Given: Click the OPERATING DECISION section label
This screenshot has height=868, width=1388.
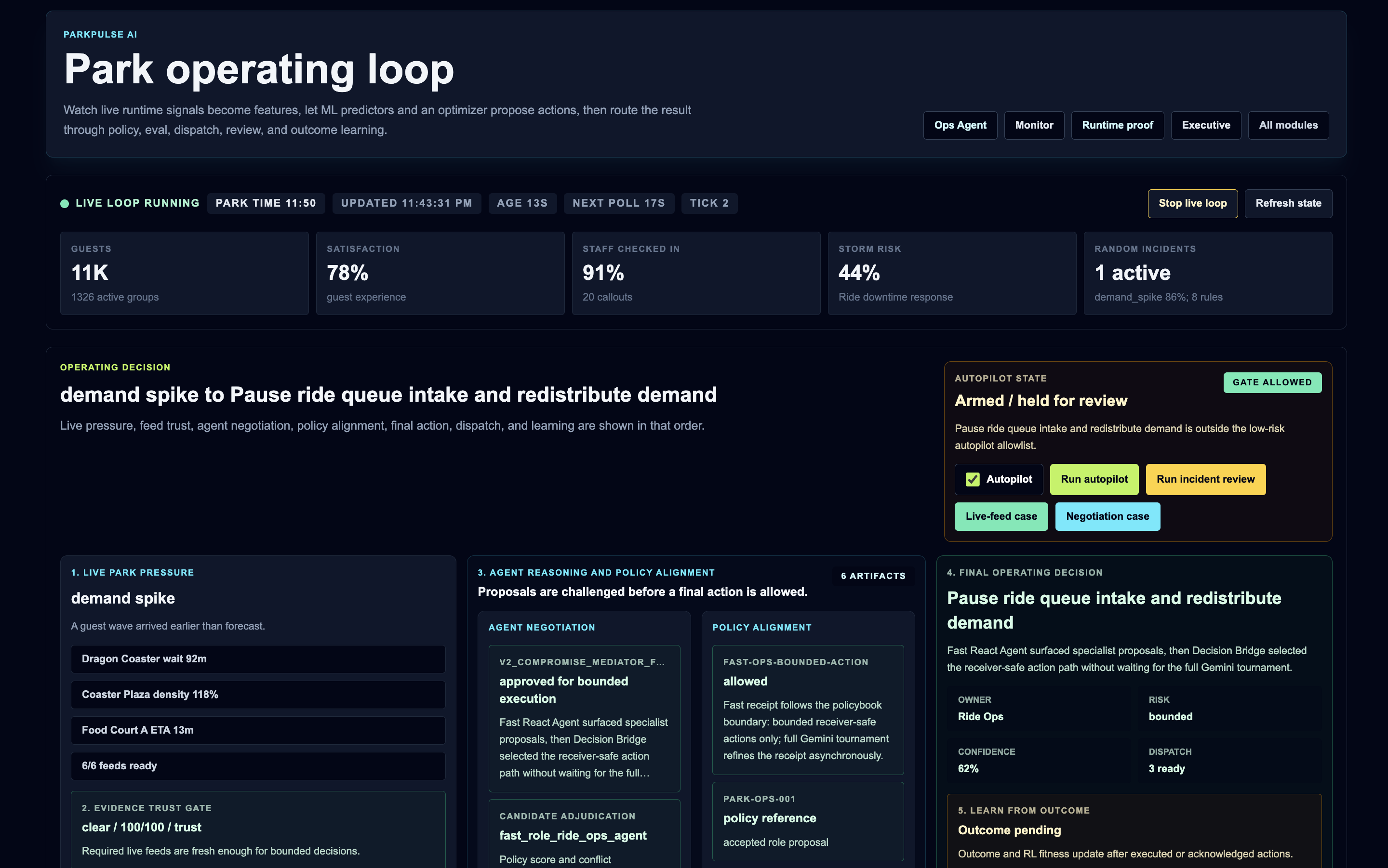Looking at the screenshot, I should coord(115,368).
